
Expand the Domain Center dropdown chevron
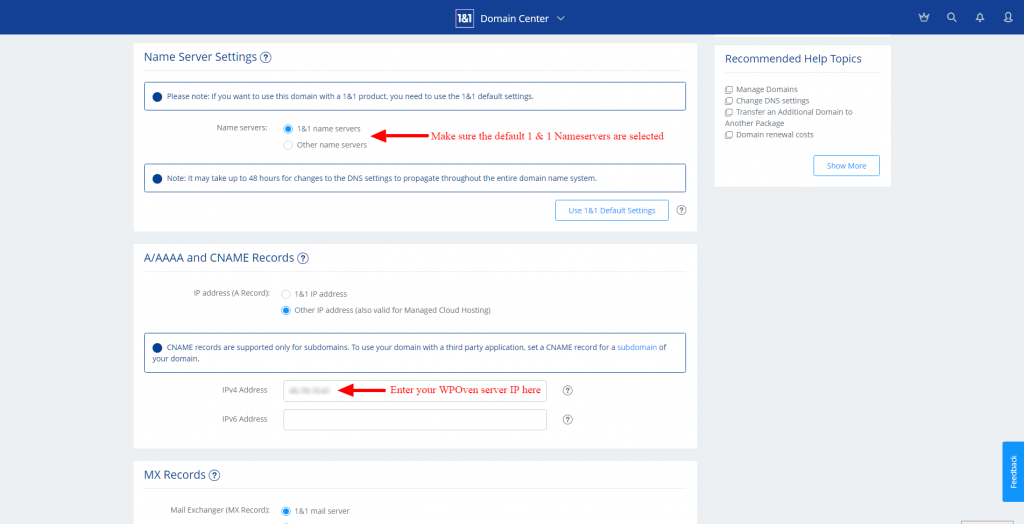click(x=560, y=19)
